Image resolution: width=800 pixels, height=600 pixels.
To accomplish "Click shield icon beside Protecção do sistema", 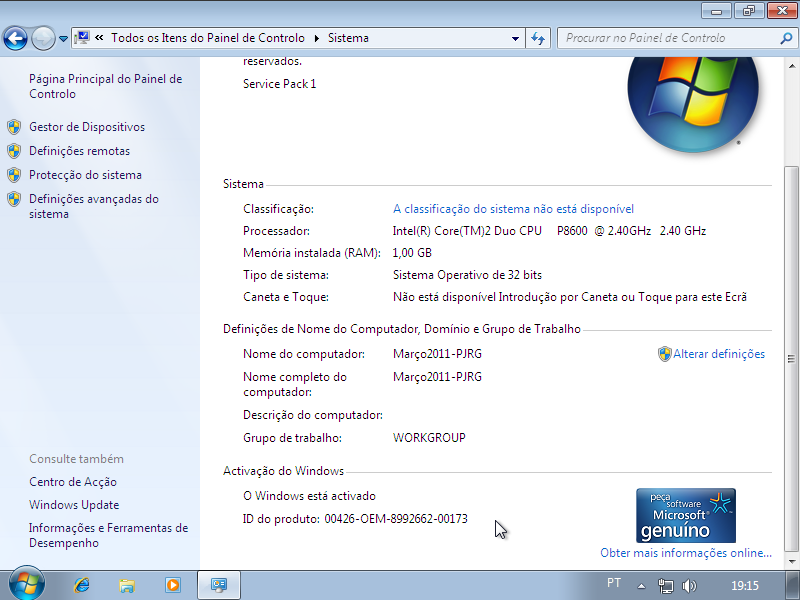I will pyautogui.click(x=14, y=175).
